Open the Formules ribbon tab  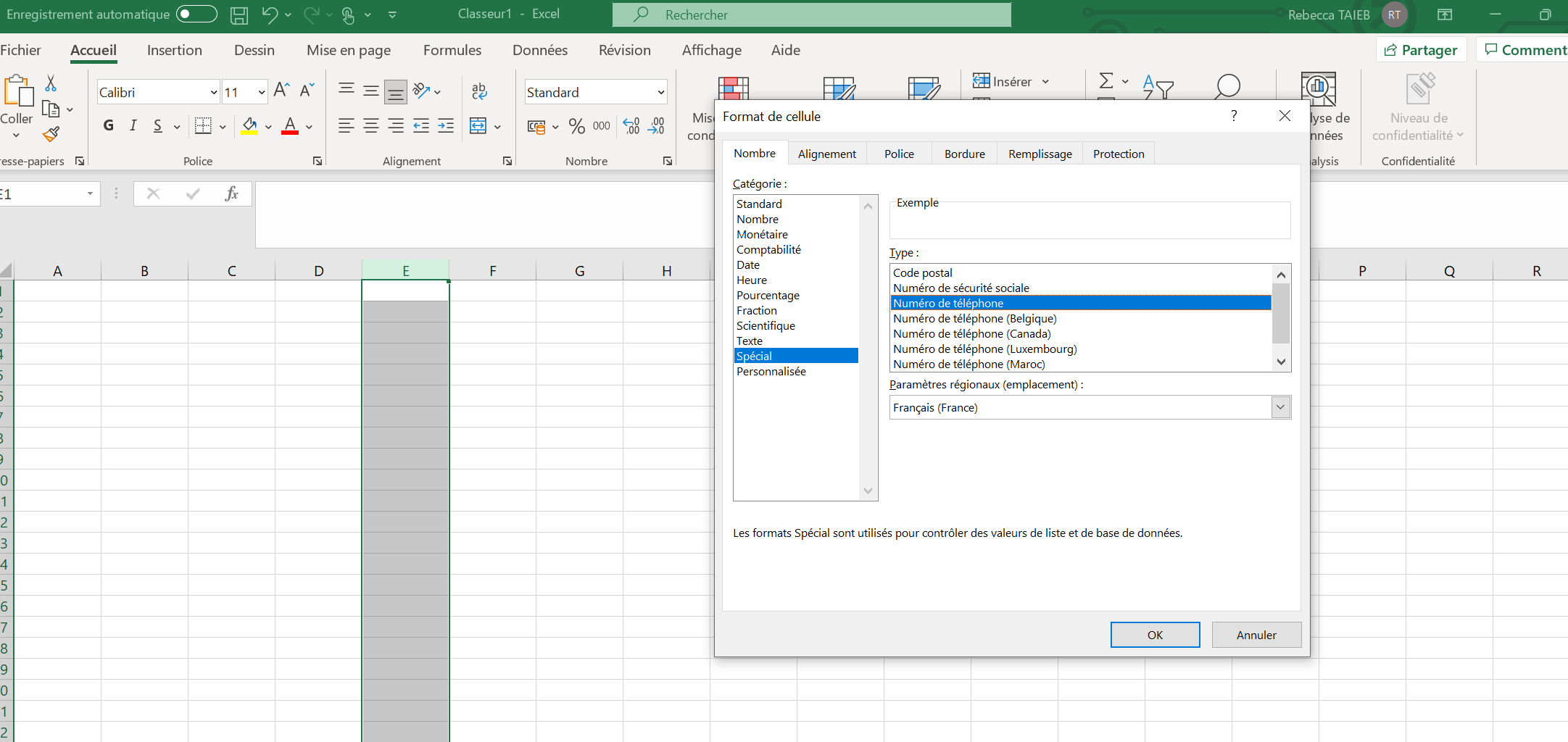[x=452, y=50]
